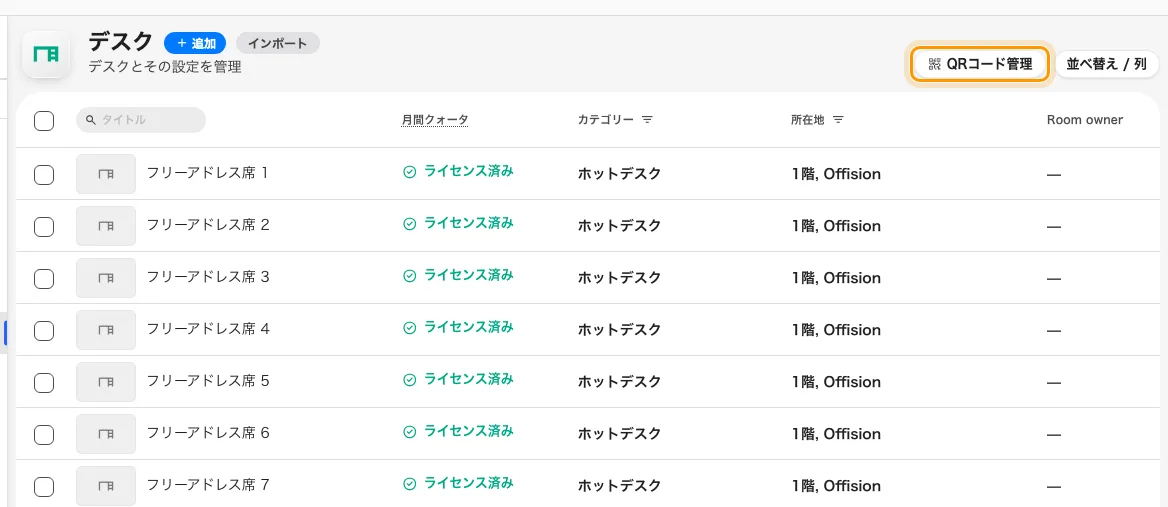
Task: Check the box for フリーアドレス席 2
Action: [x=44, y=227]
